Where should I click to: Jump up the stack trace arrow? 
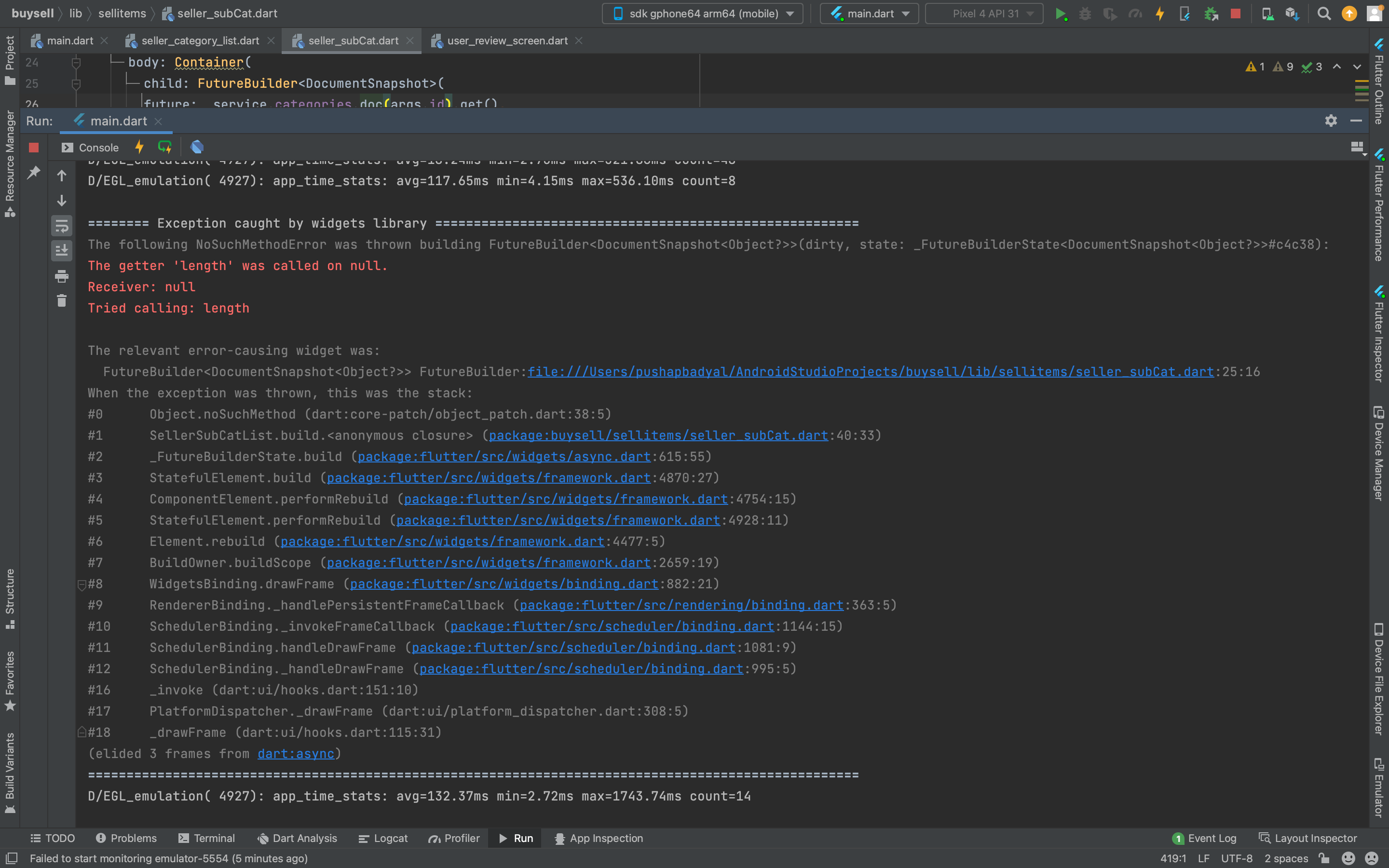(x=61, y=175)
